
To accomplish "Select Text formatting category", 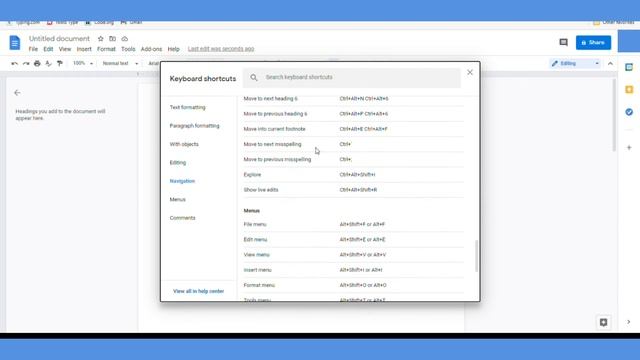I will pos(188,107).
